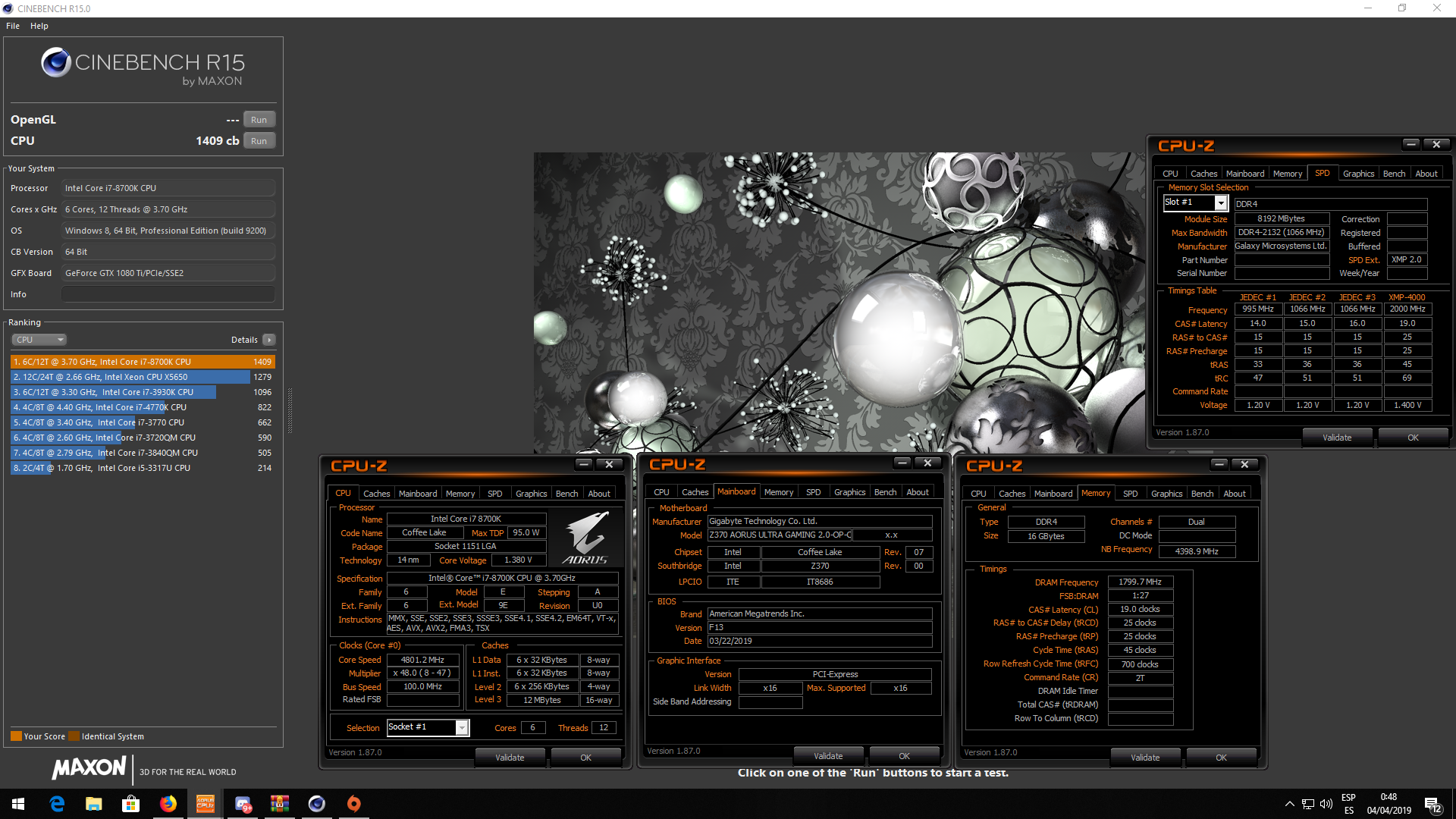Open the Socket #1 selection dropdown

461,727
